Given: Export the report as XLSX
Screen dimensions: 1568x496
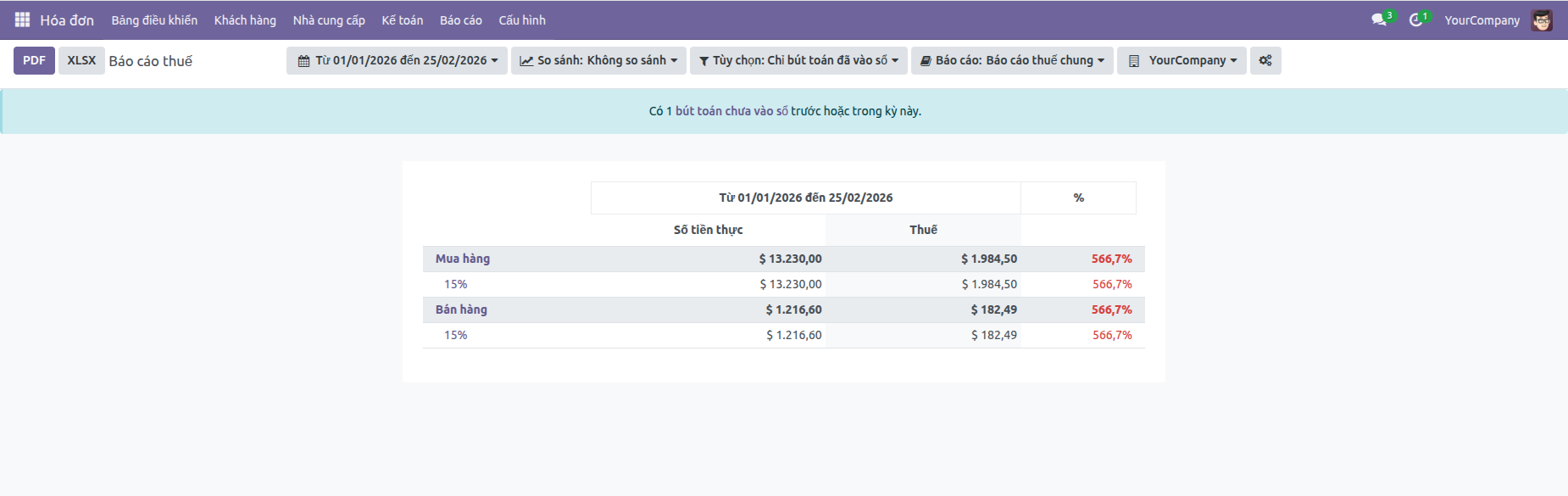Looking at the screenshot, I should 81,60.
